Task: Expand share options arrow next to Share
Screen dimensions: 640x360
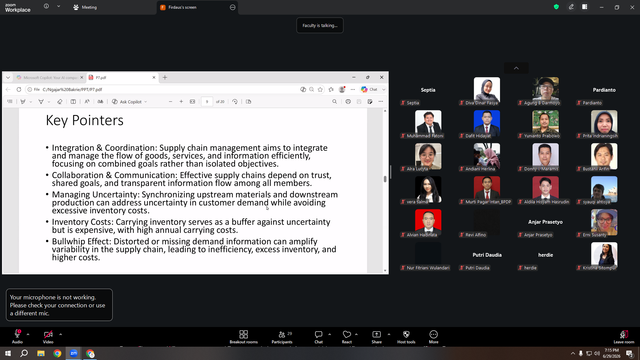Action: 389,334
